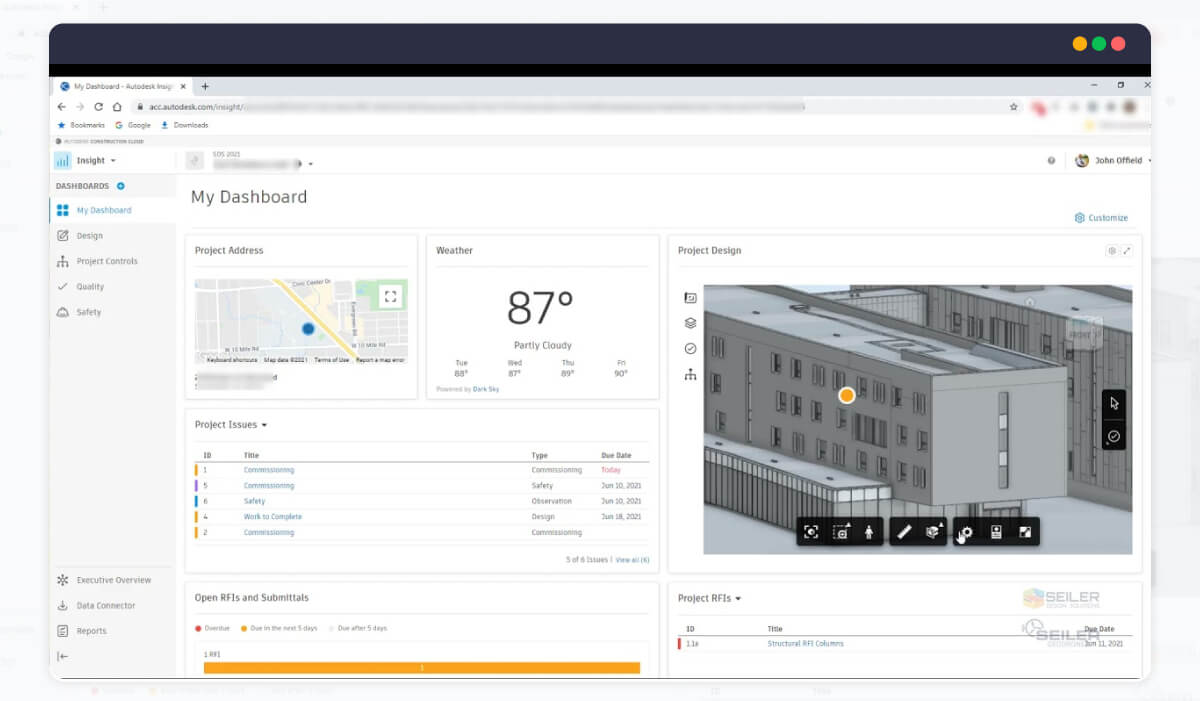
Task: Toggle fullscreen mode for the Project Design widget
Action: [x=1126, y=250]
